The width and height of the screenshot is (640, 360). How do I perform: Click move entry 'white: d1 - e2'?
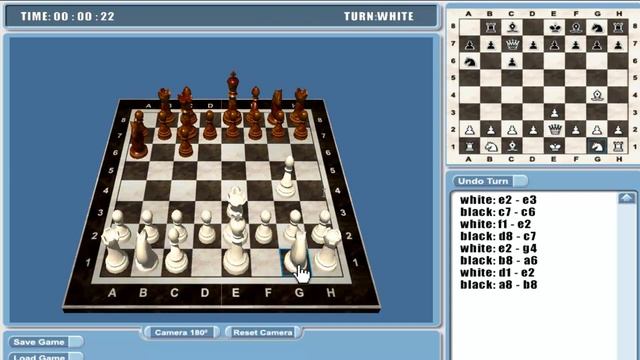(497, 272)
